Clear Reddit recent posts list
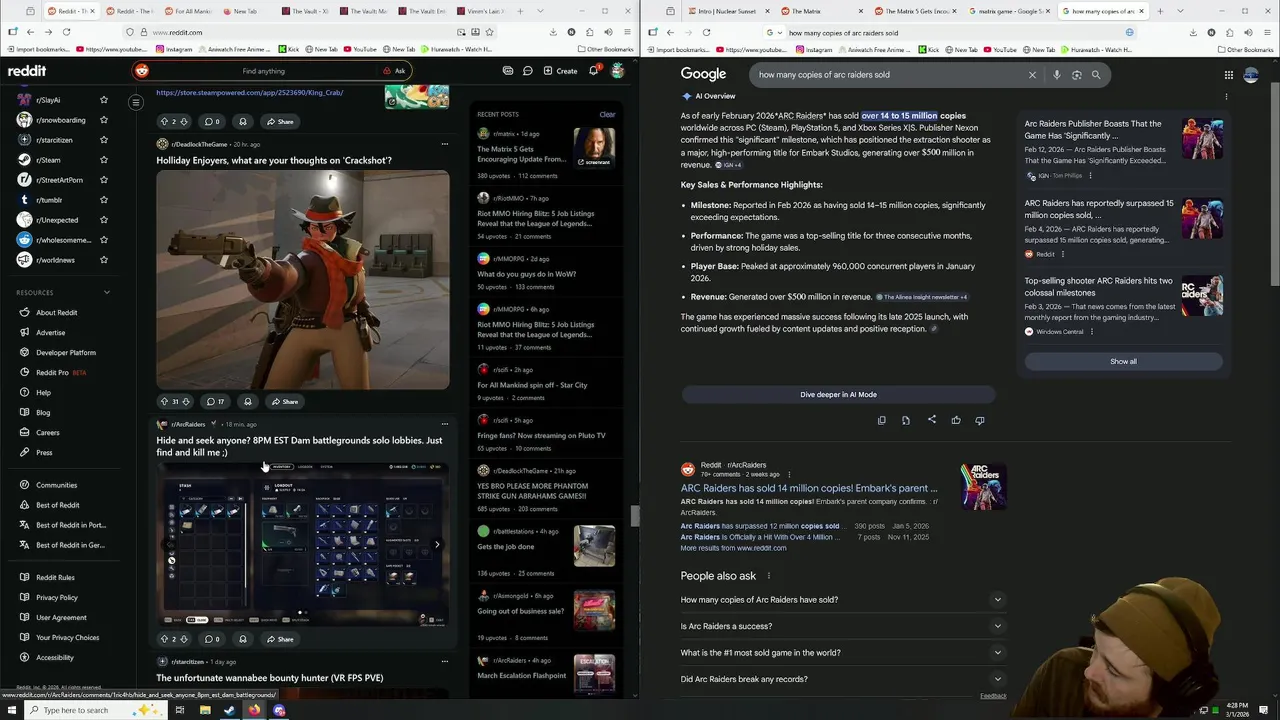The height and width of the screenshot is (720, 1280). [x=607, y=114]
